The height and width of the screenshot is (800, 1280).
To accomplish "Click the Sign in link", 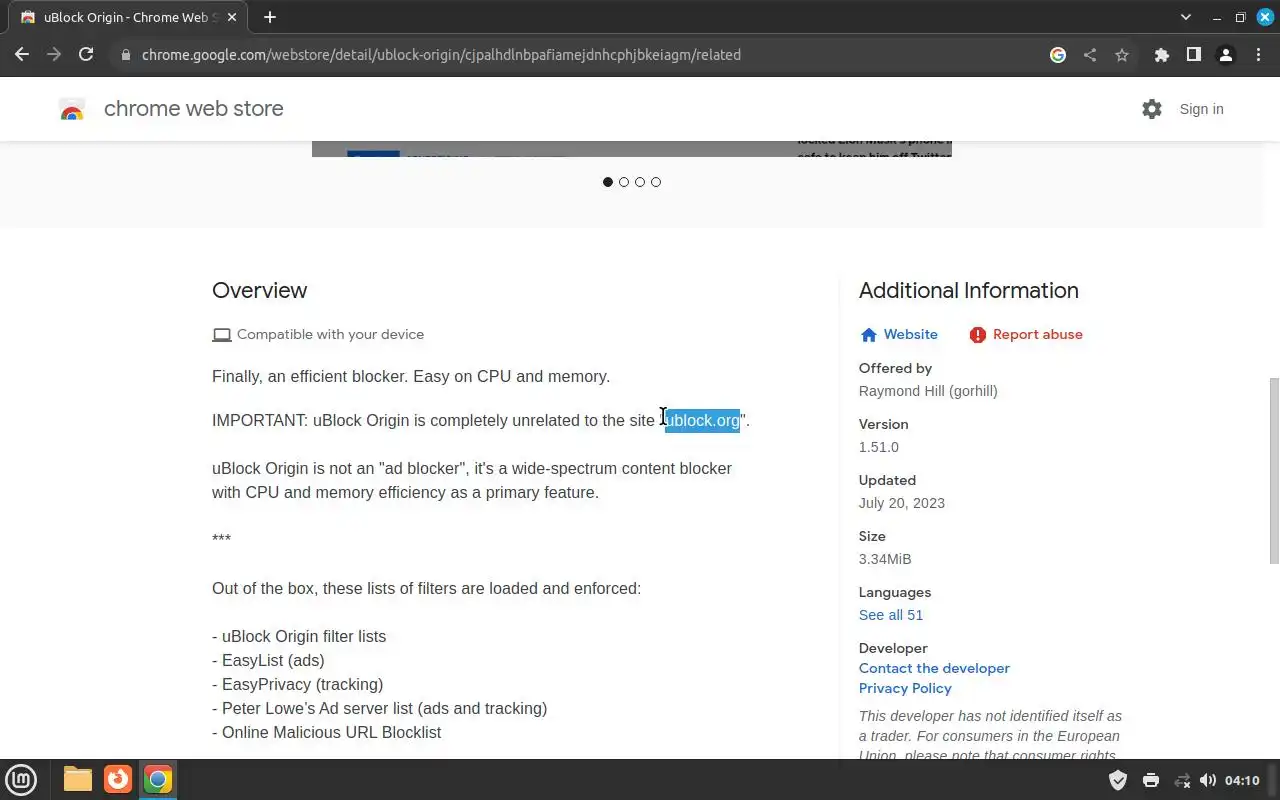I will (x=1201, y=109).
